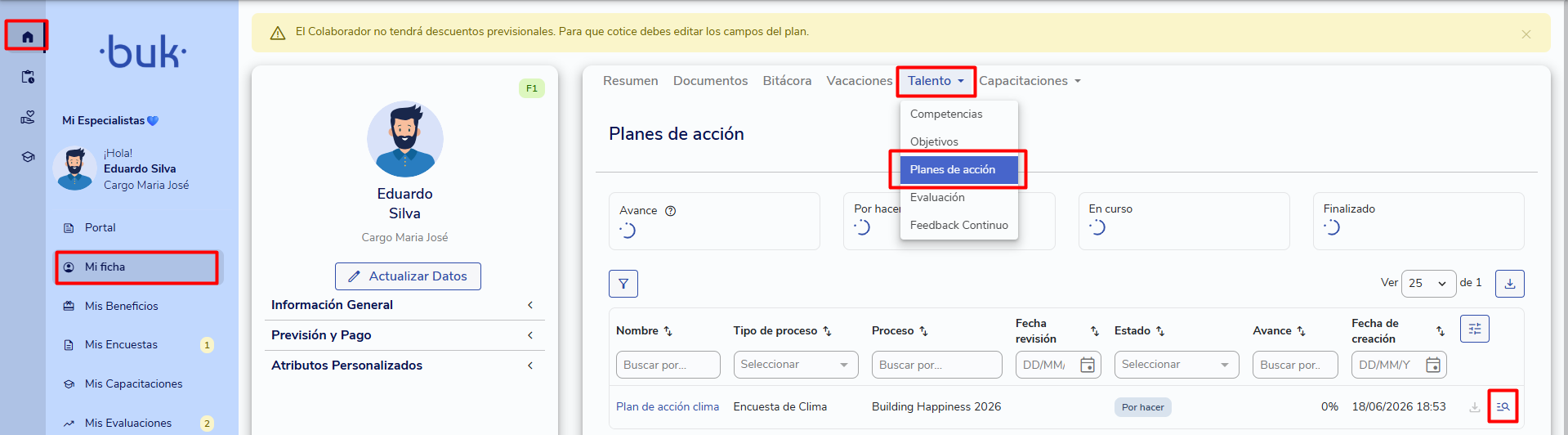Image resolution: width=1568 pixels, height=435 pixels.
Task: Open the Estado Seleccionar dropdown filter
Action: click(x=1177, y=365)
